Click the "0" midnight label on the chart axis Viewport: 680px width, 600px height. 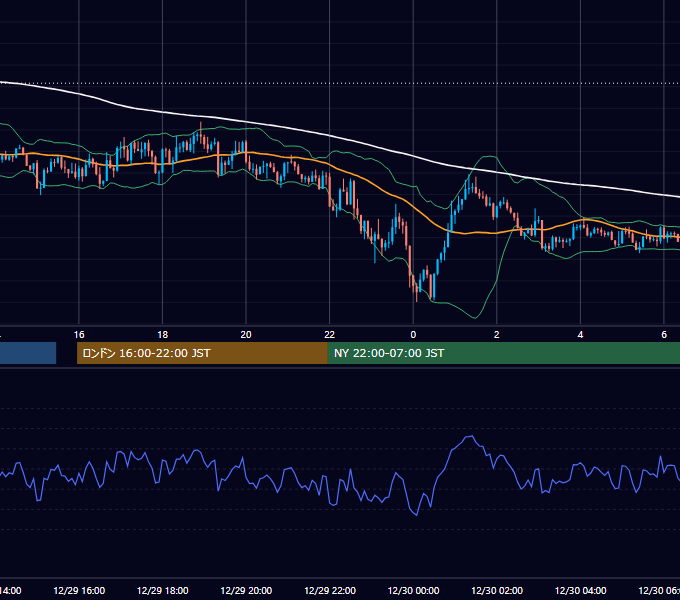[413, 334]
